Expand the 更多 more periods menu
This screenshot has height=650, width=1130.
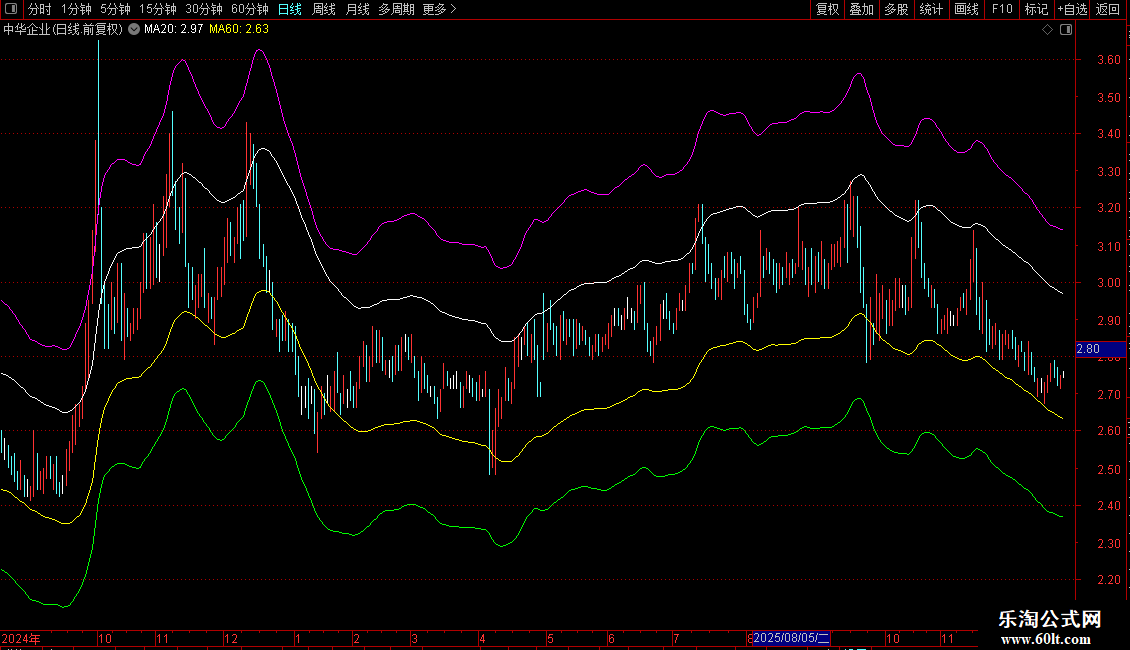point(440,9)
